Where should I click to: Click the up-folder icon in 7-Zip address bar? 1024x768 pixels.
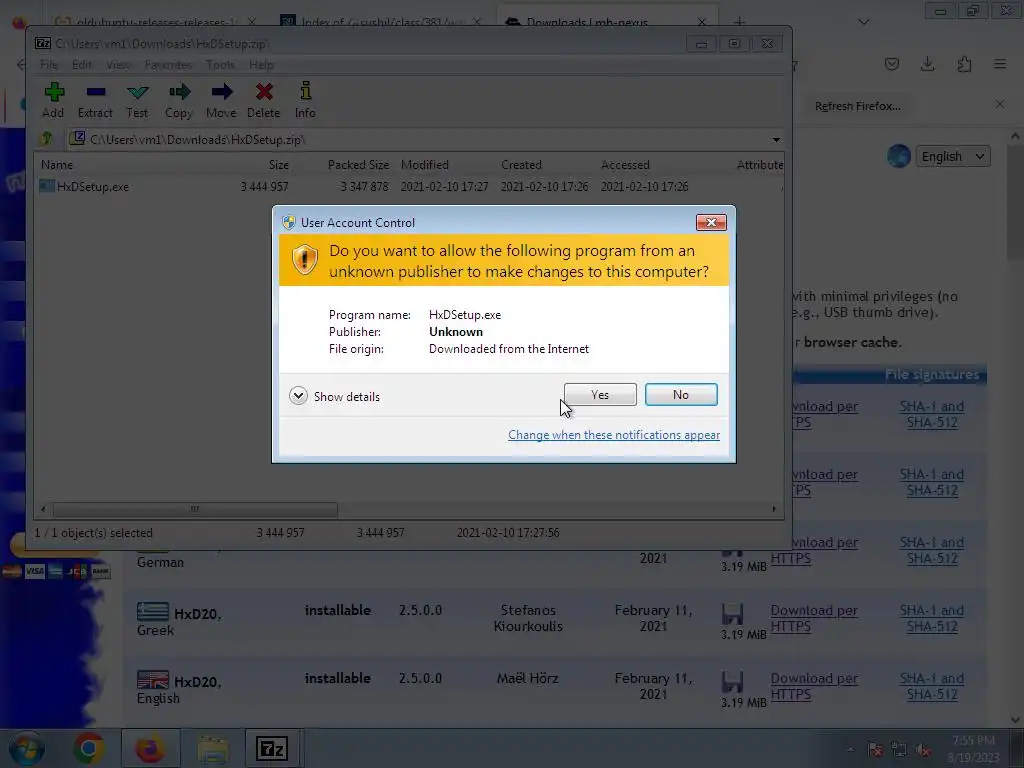(x=46, y=139)
